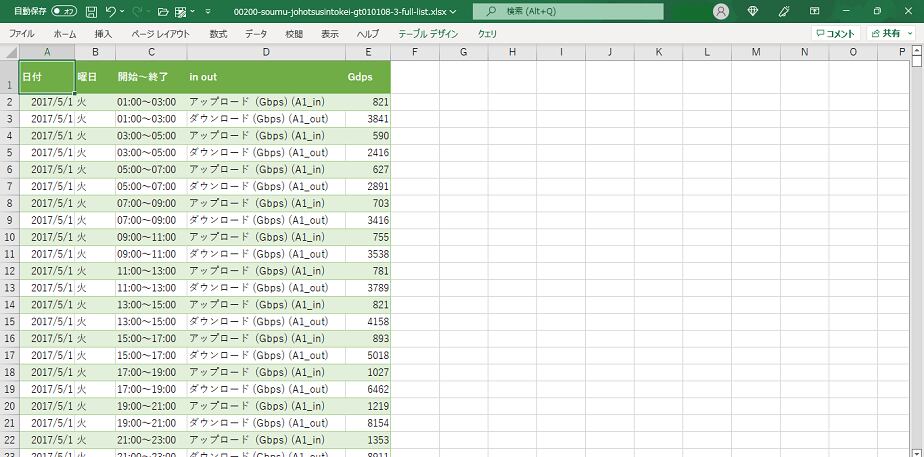Expand the file name dropdown in title bar

(452, 11)
